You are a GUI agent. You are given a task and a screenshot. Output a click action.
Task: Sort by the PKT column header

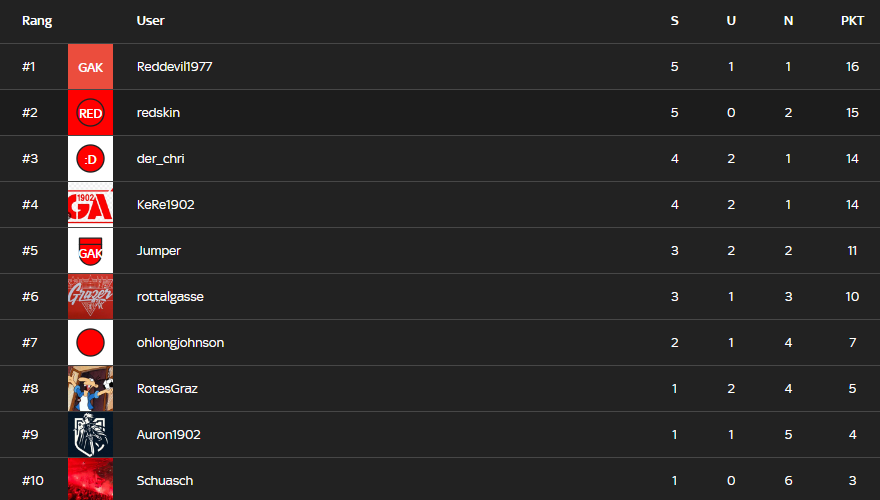(x=852, y=21)
